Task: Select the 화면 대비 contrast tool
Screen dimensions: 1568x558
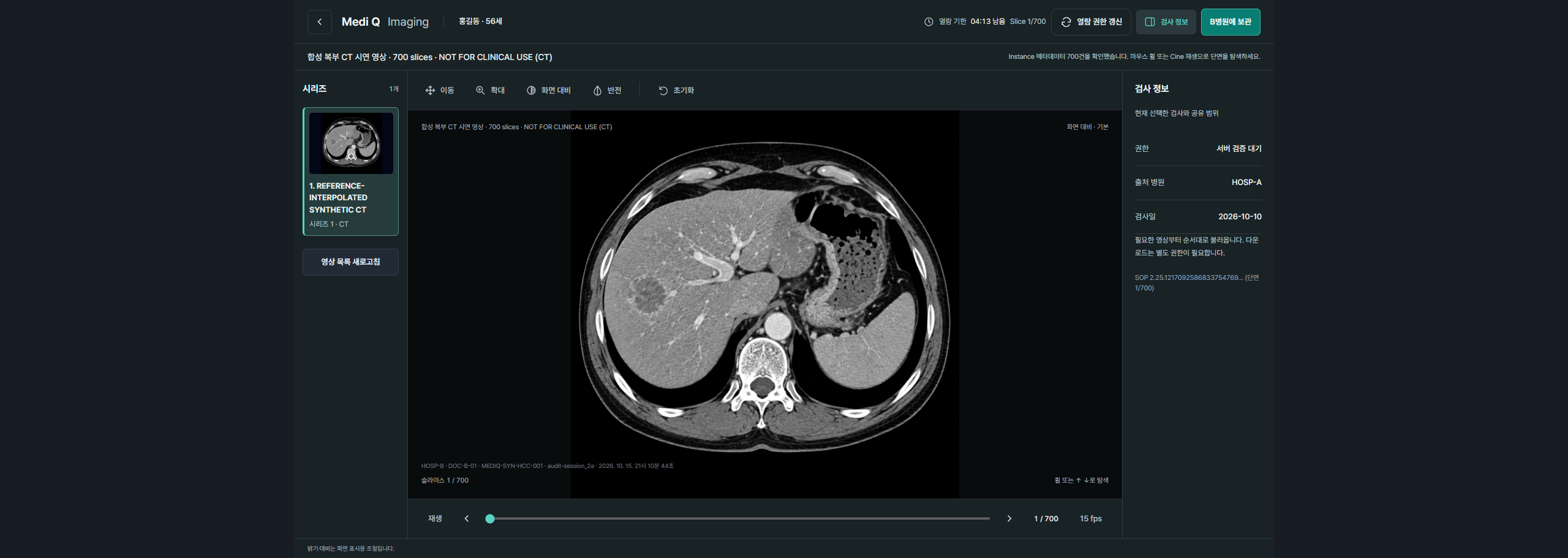Action: (x=549, y=91)
